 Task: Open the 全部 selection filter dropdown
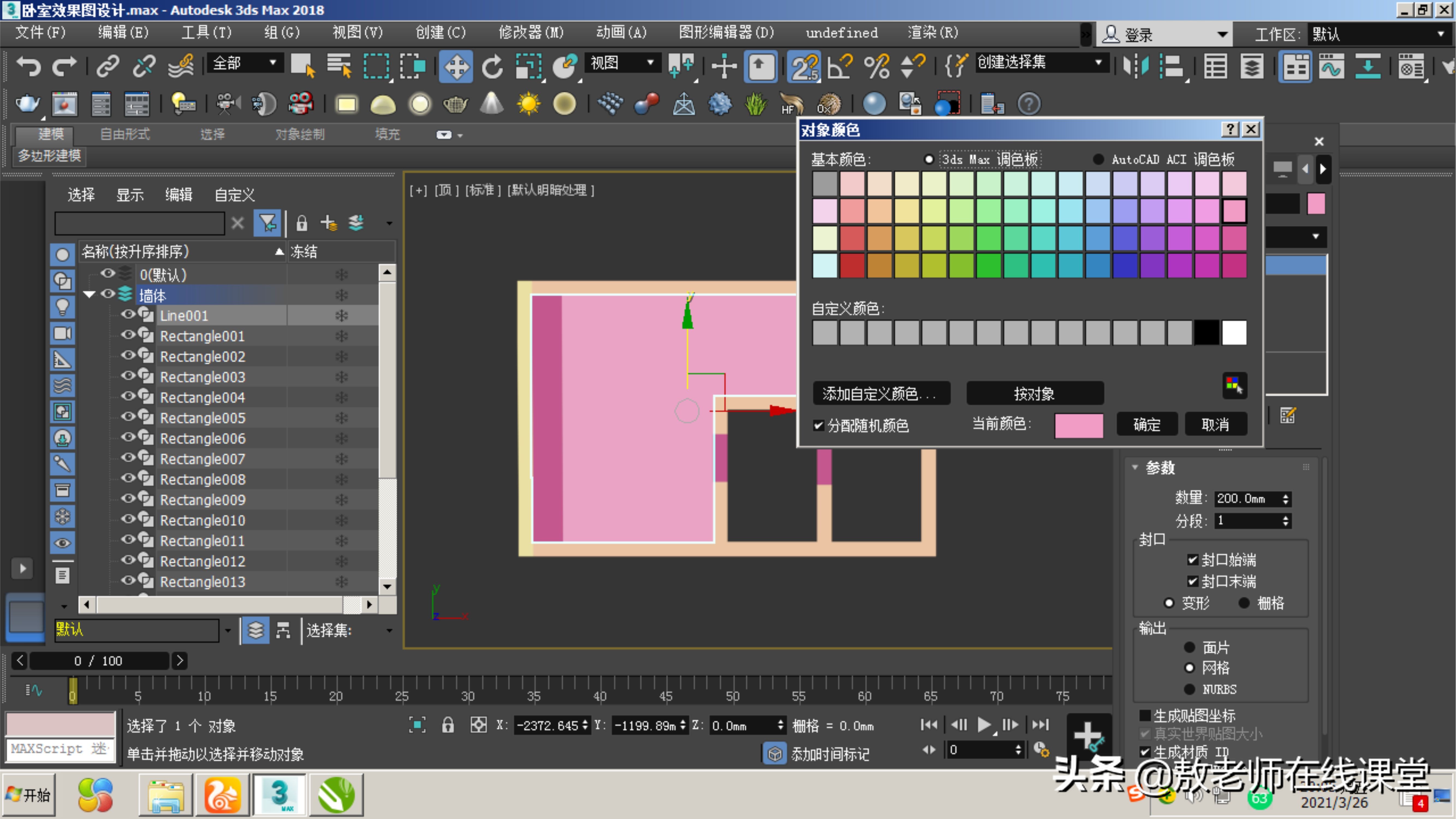[x=273, y=63]
